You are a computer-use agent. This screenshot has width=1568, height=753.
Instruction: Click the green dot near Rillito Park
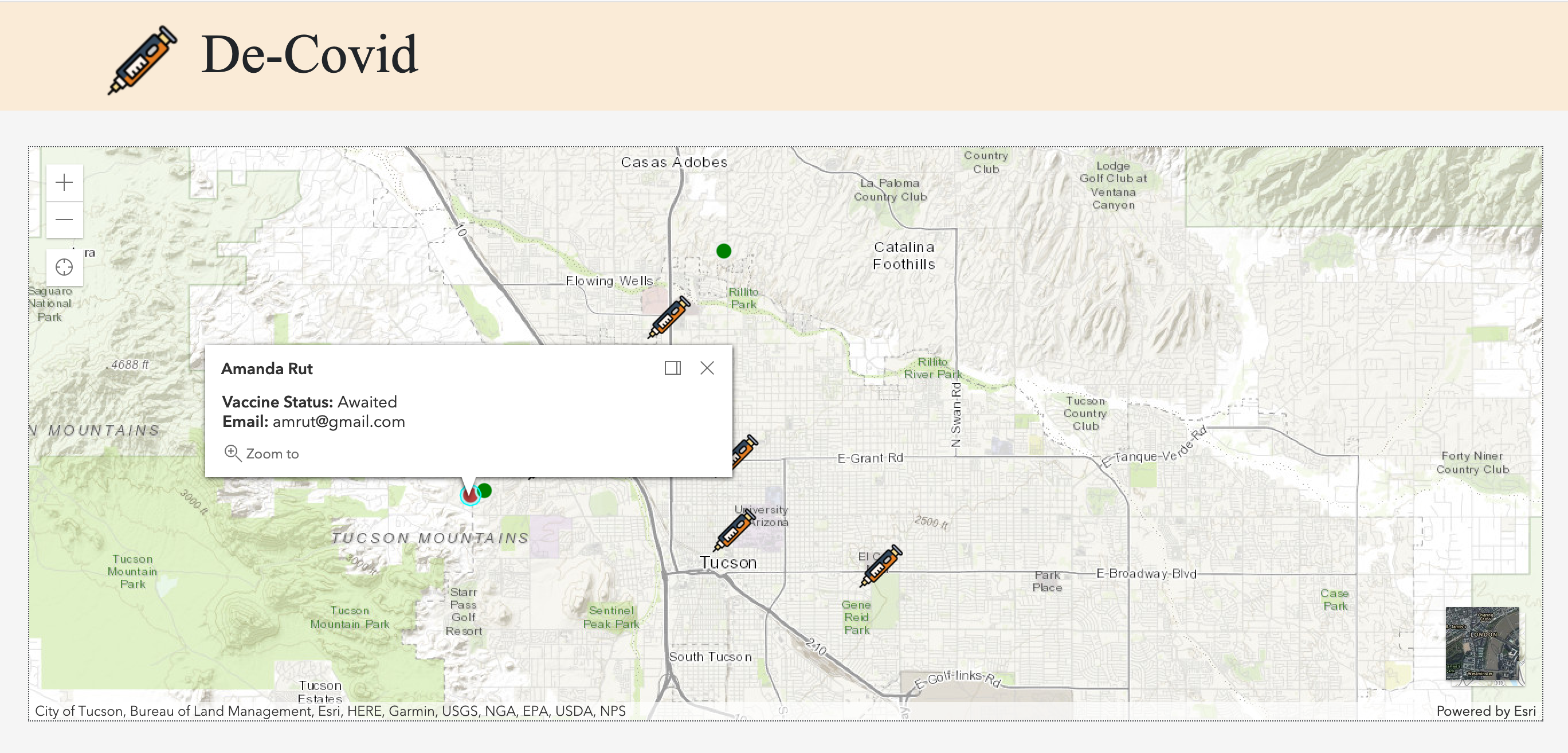723,251
